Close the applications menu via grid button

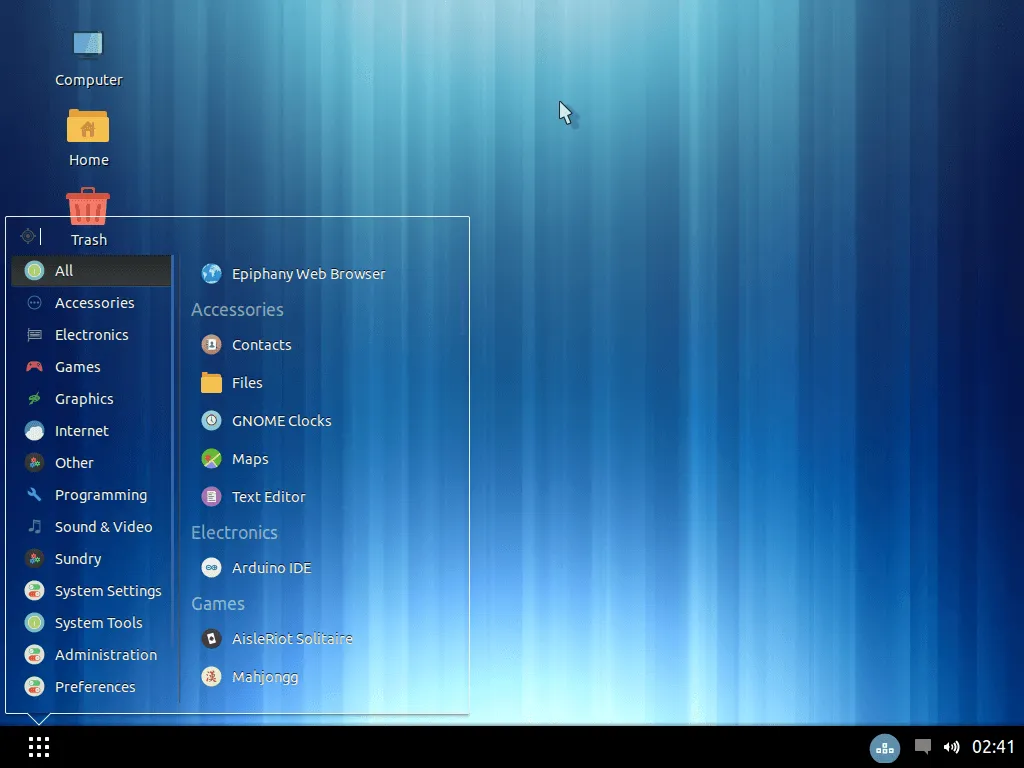click(39, 747)
